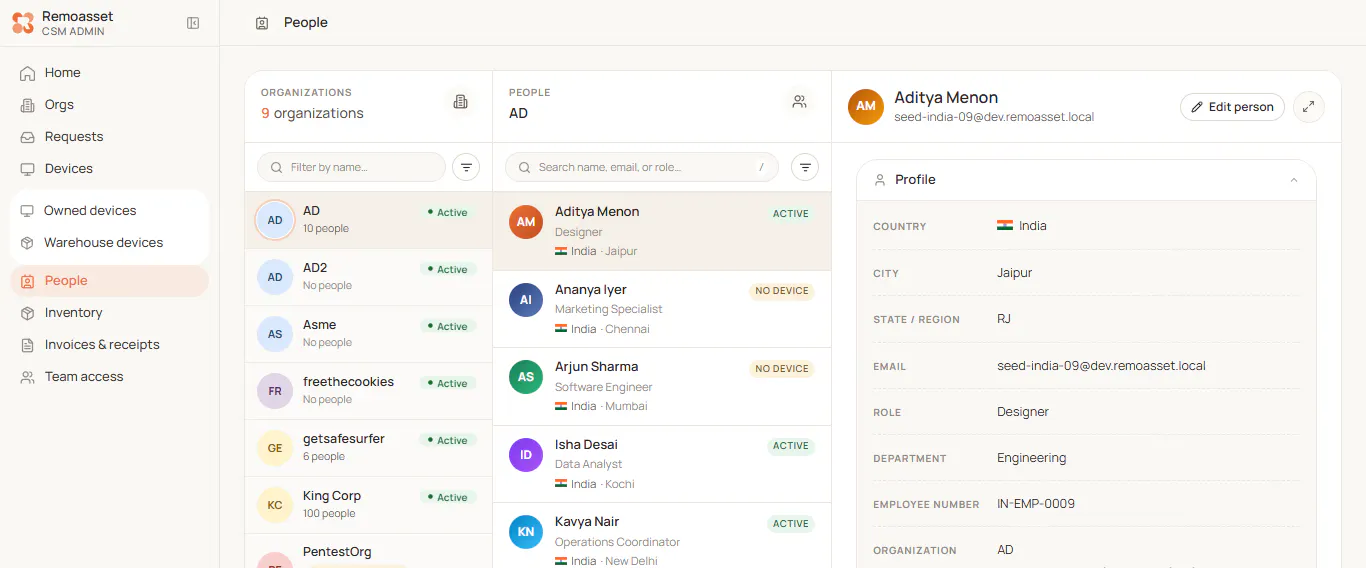Click the Invoices document icon
Screen dimensions: 1366x568
click(x=27, y=345)
